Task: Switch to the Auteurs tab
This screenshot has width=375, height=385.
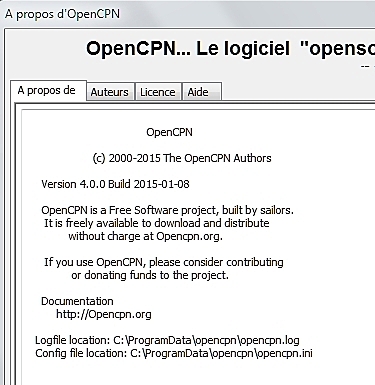Action: (110, 92)
